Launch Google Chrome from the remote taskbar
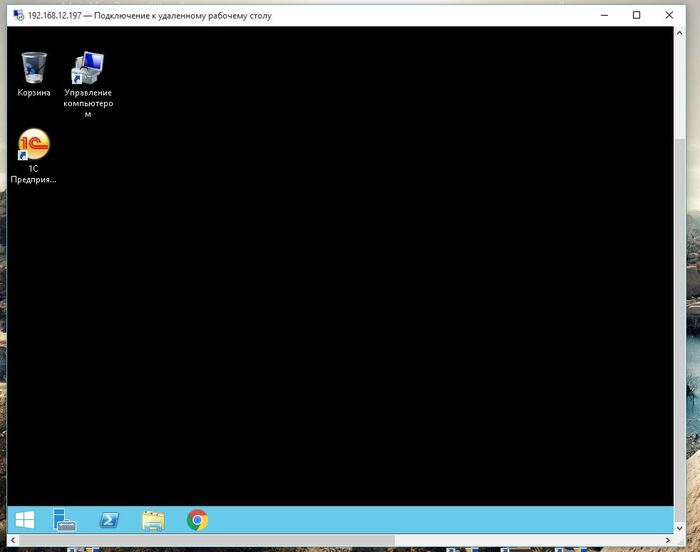The image size is (700, 552). tap(197, 520)
